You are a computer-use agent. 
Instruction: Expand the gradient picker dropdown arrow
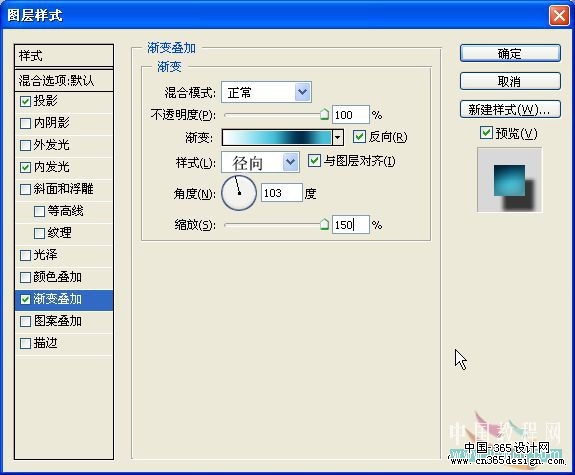point(337,138)
